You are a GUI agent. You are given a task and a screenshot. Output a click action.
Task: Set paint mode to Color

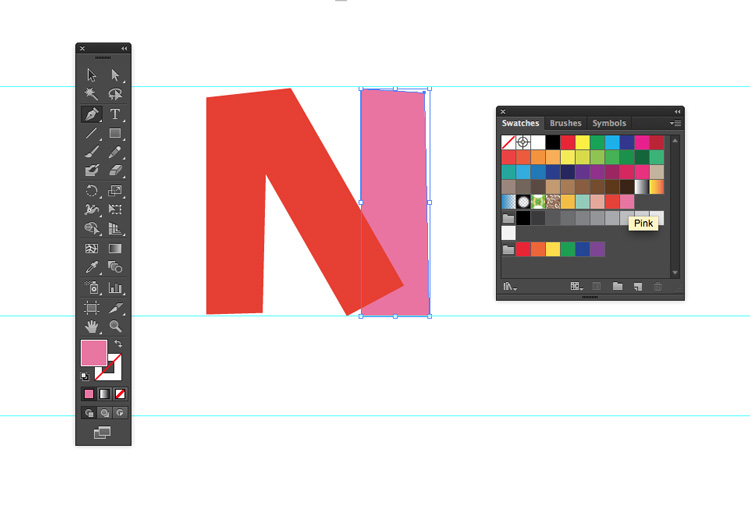(89, 394)
